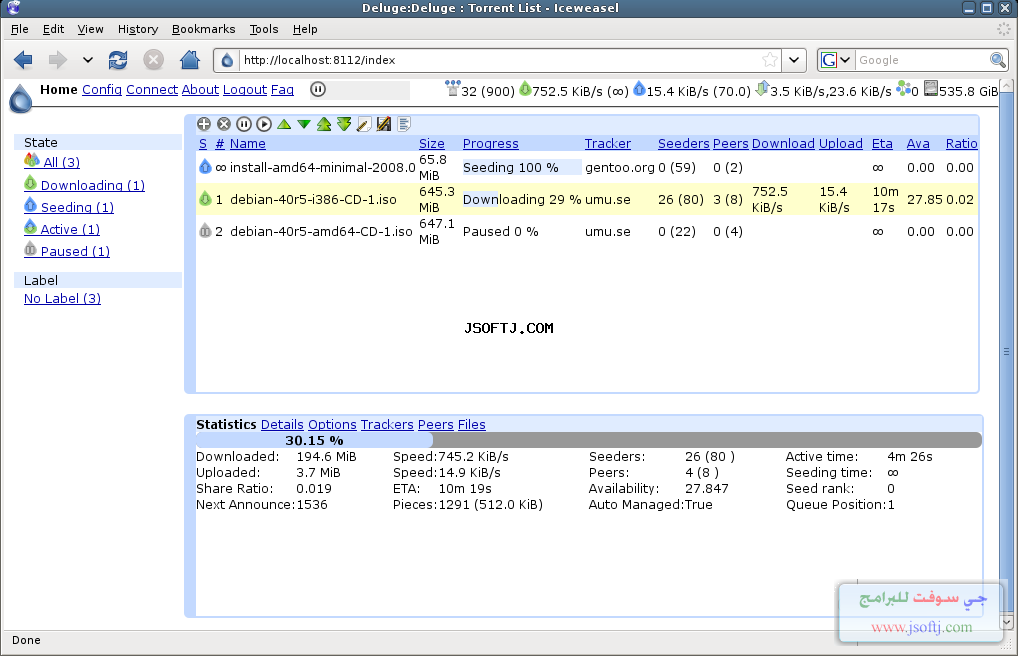1018x656 pixels.
Task: Click the Remove torrent X icon
Action: tap(224, 124)
